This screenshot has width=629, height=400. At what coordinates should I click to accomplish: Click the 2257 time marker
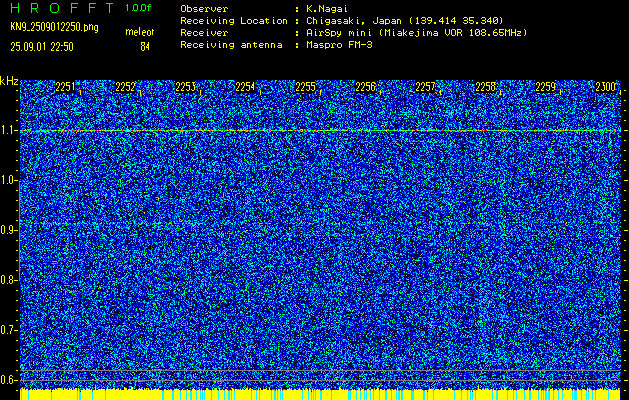(x=425, y=87)
